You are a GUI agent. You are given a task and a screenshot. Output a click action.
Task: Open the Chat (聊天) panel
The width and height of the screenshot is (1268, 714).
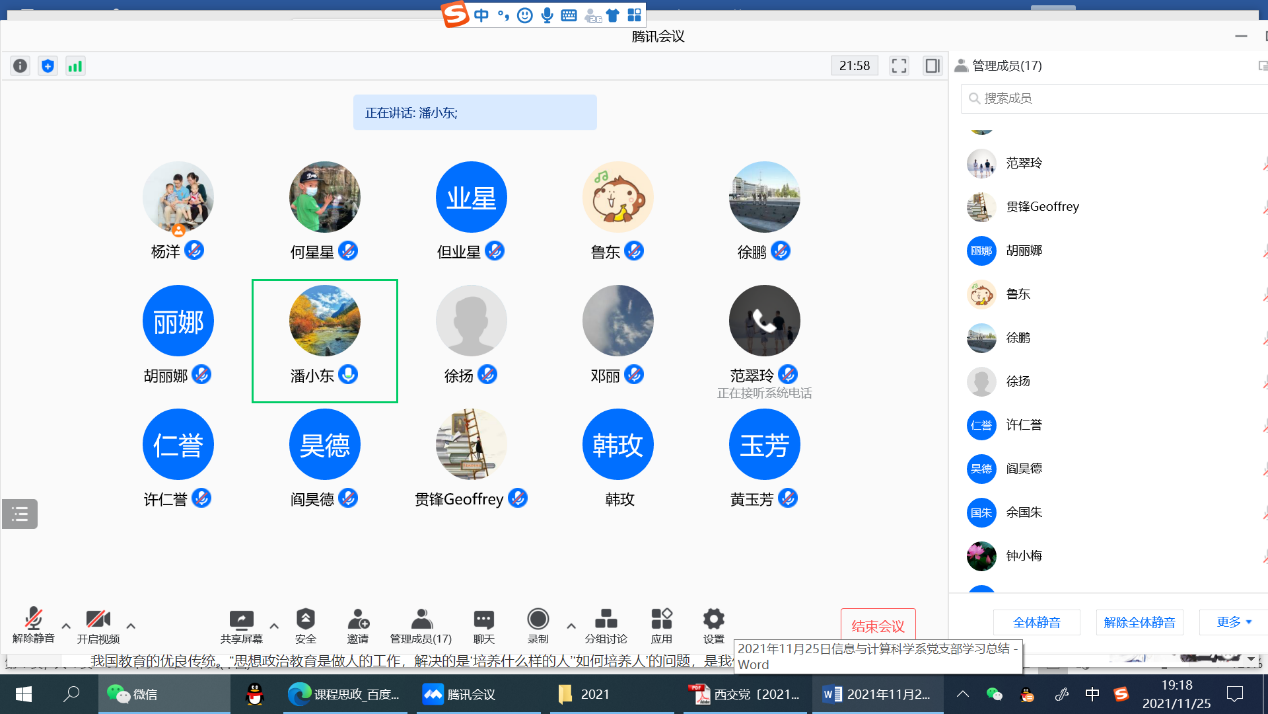click(x=484, y=626)
